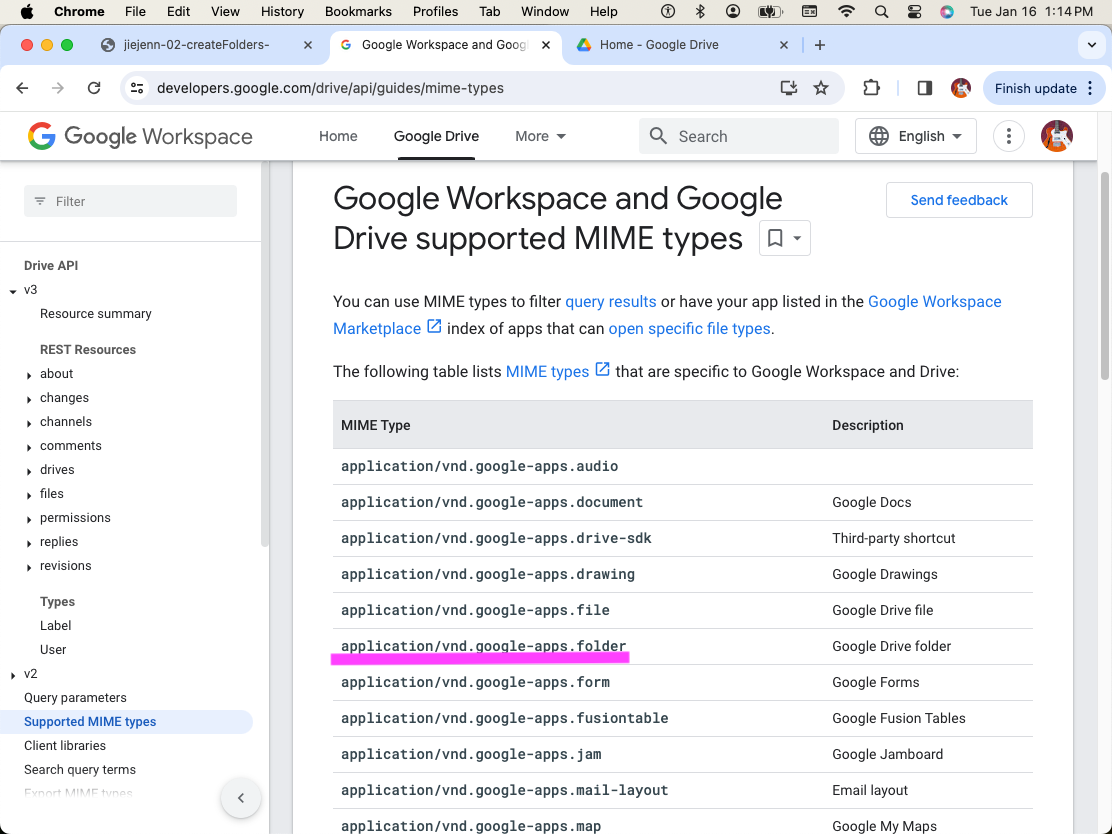Viewport: 1112px width, 834px height.
Task: Click the browser back arrow
Action: (23, 88)
